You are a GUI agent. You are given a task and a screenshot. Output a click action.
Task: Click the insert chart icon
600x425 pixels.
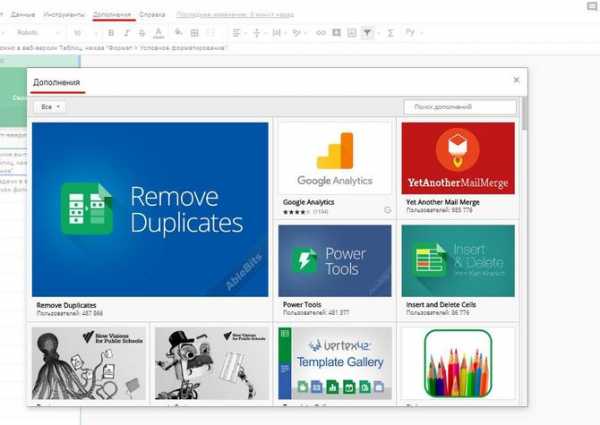352,33
